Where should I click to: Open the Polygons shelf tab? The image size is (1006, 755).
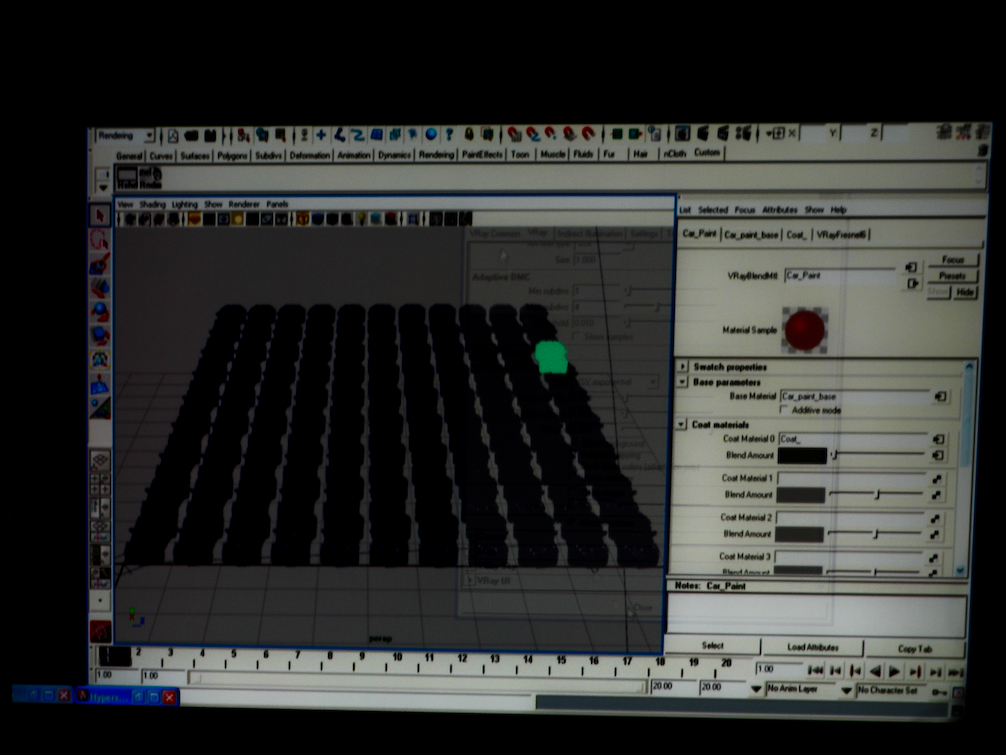[232, 156]
